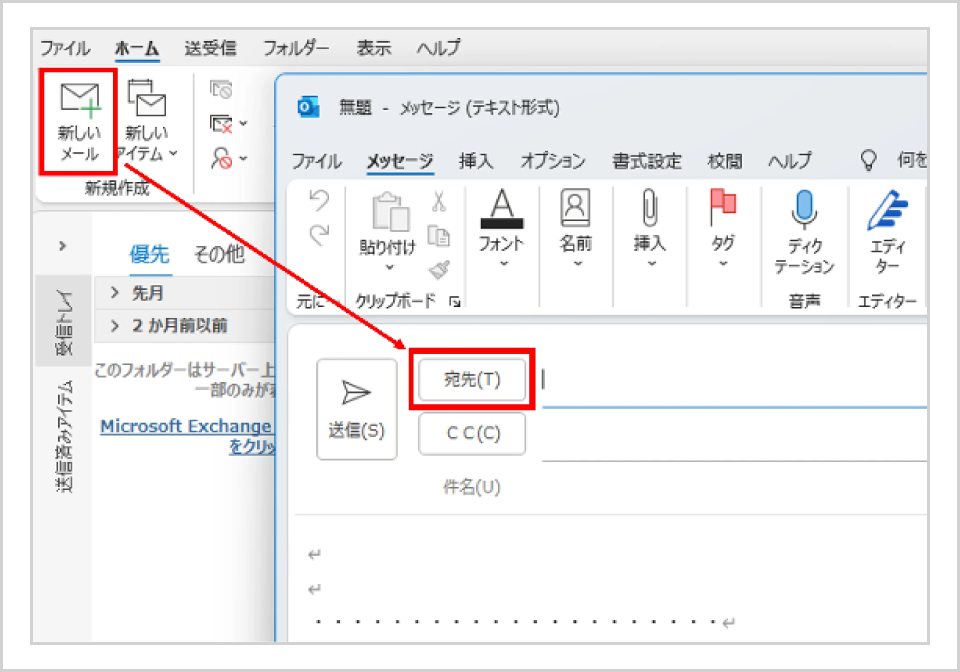Open the Tag (タグ) flag menu
Screen dimensions: 960x672
722,210
